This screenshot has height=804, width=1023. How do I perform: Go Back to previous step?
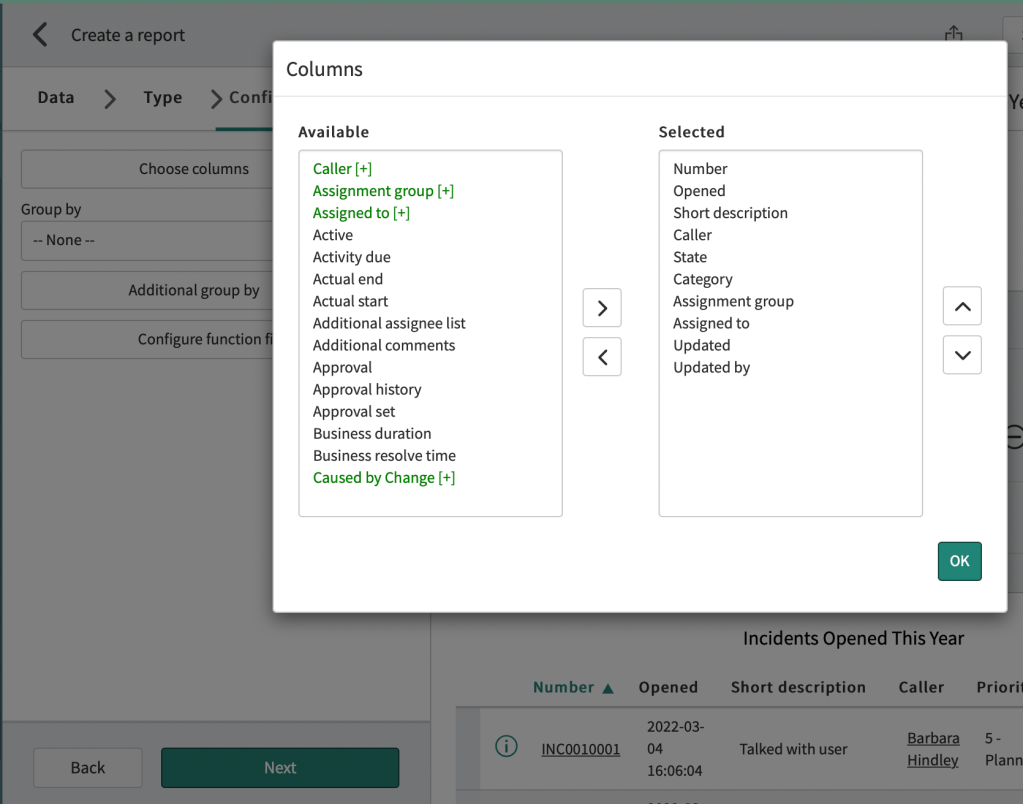click(88, 768)
